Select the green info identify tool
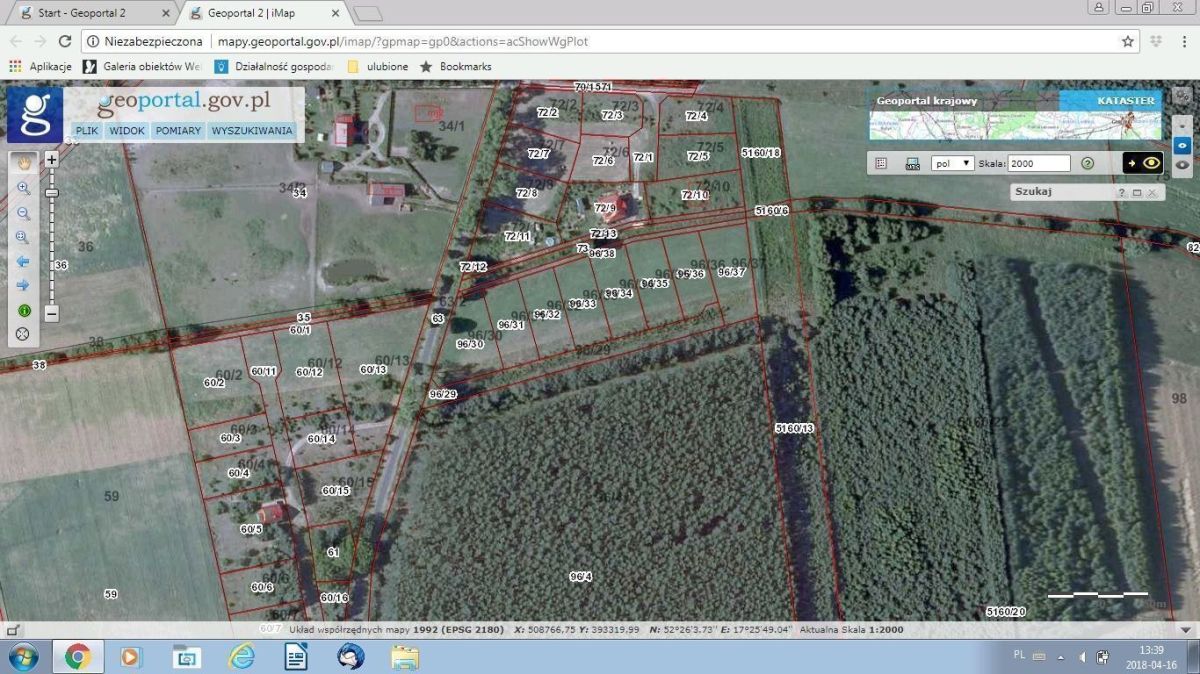The width and height of the screenshot is (1200, 674). [23, 310]
